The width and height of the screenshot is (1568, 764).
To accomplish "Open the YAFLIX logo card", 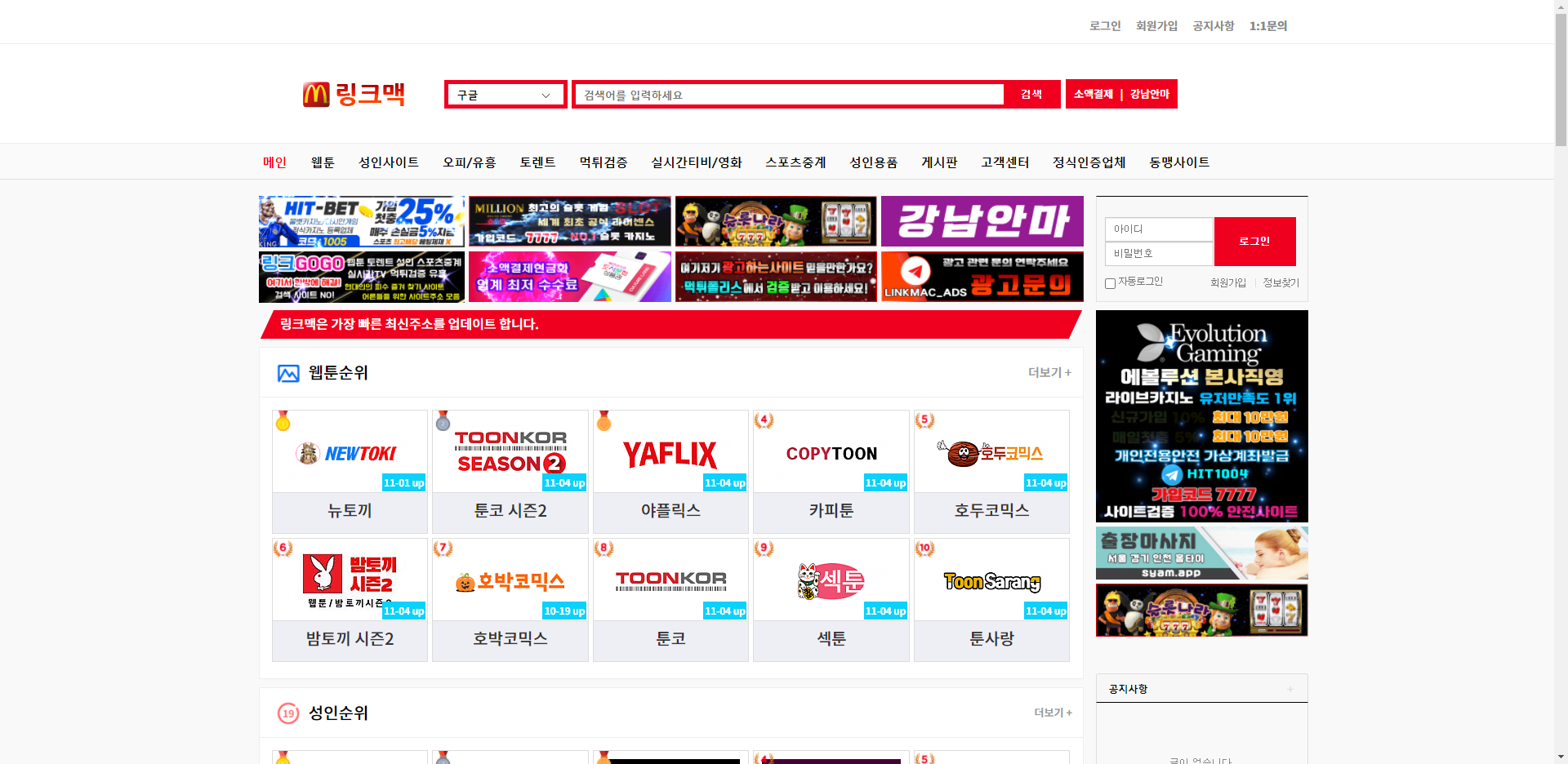I will (670, 452).
